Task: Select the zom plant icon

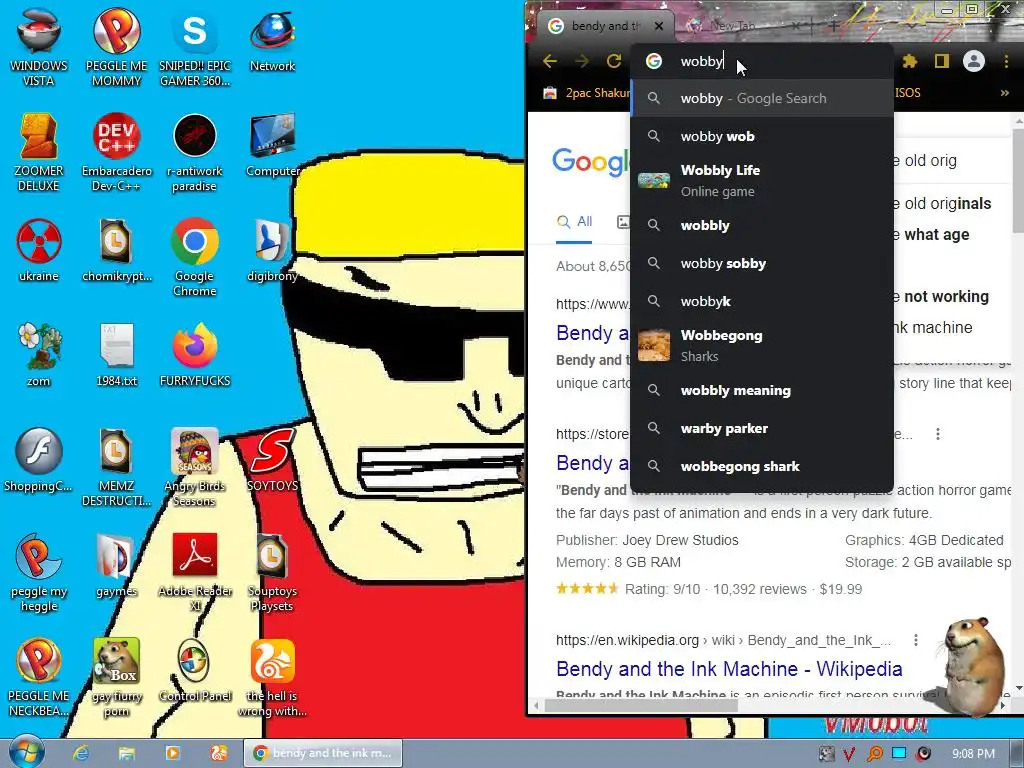Action: tap(39, 355)
